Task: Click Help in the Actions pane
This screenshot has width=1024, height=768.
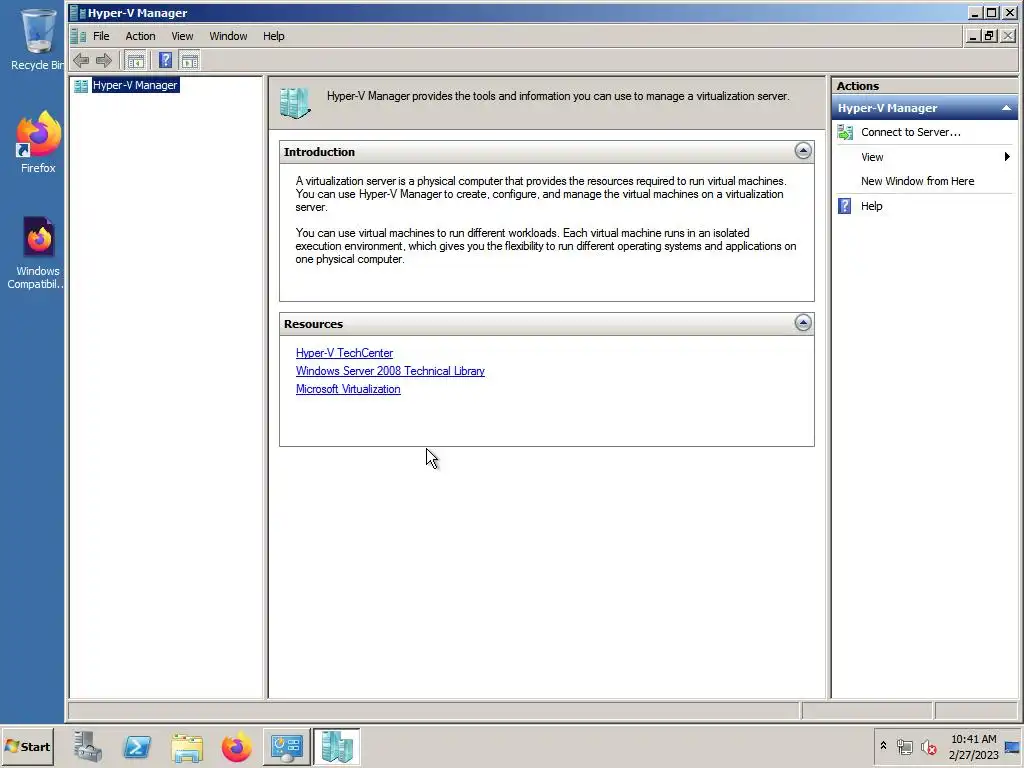Action: 871,206
